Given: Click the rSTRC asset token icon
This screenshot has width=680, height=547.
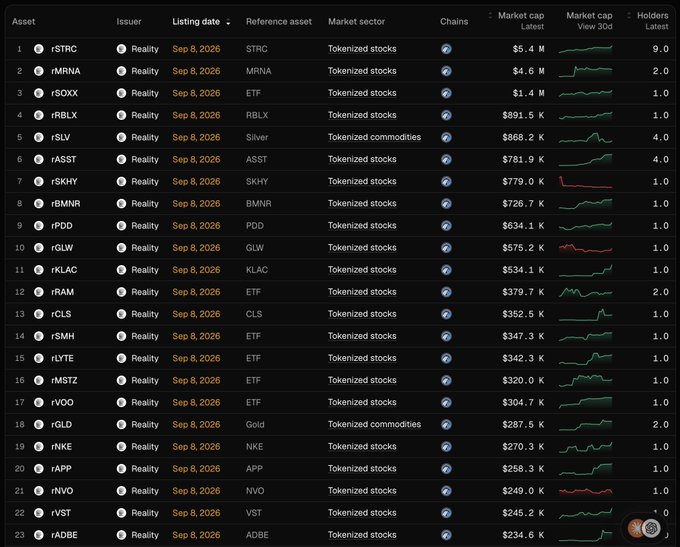Looking at the screenshot, I should click(x=39, y=49).
